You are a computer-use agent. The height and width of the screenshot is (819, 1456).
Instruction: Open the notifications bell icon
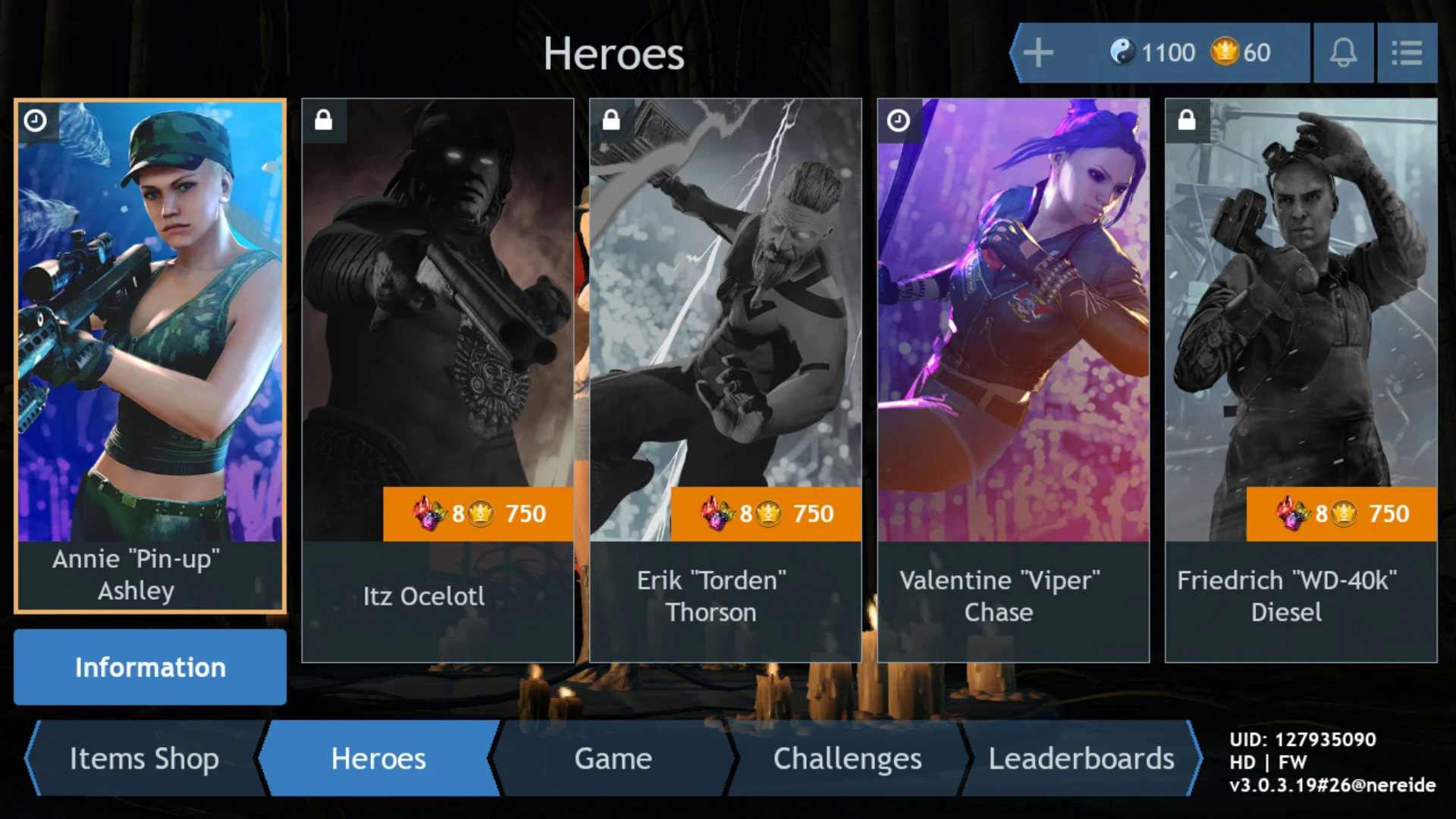click(x=1343, y=53)
